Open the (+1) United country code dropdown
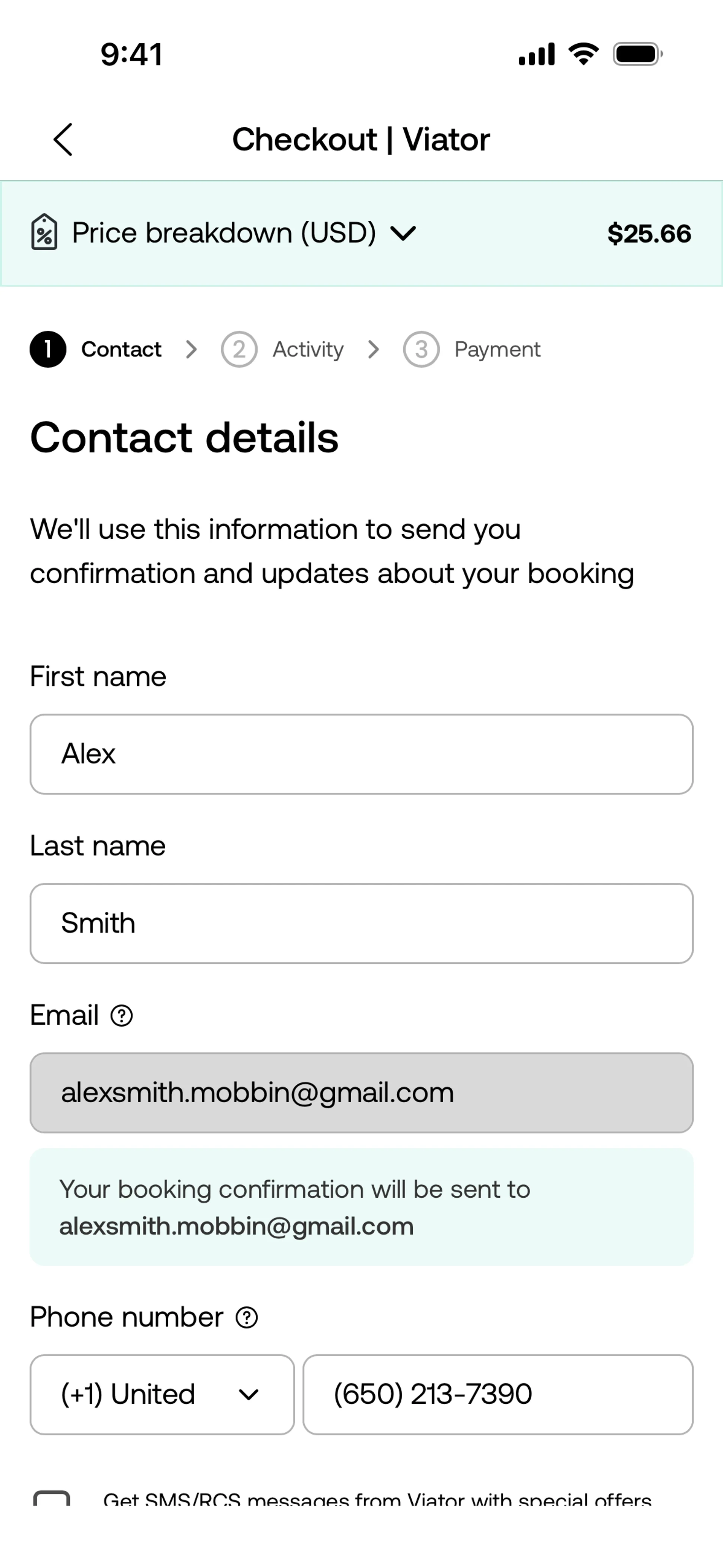The height and width of the screenshot is (1568, 723). [162, 1394]
